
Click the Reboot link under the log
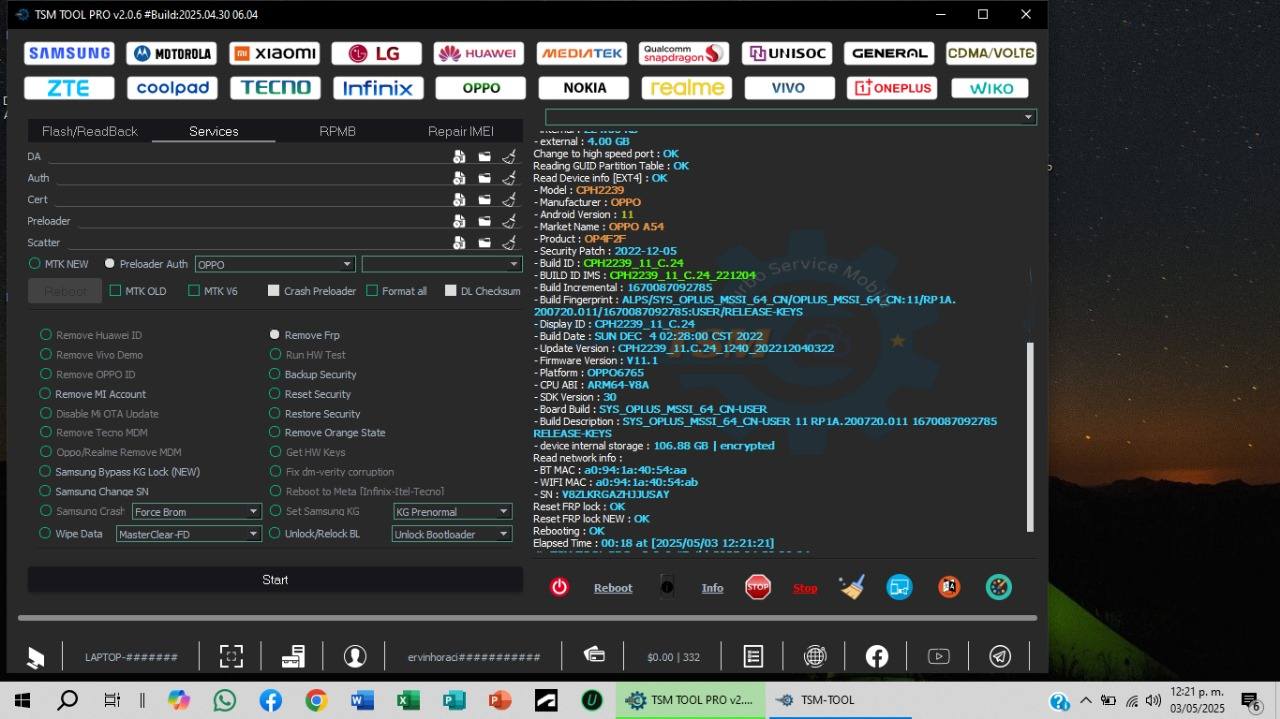[x=613, y=588]
